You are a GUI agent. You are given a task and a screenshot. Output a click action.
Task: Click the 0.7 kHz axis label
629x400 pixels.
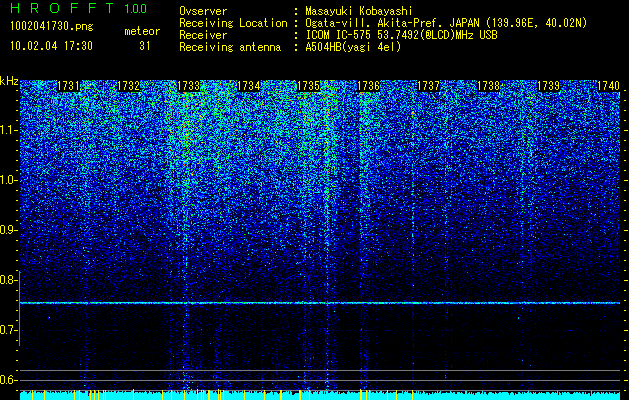tap(8, 330)
